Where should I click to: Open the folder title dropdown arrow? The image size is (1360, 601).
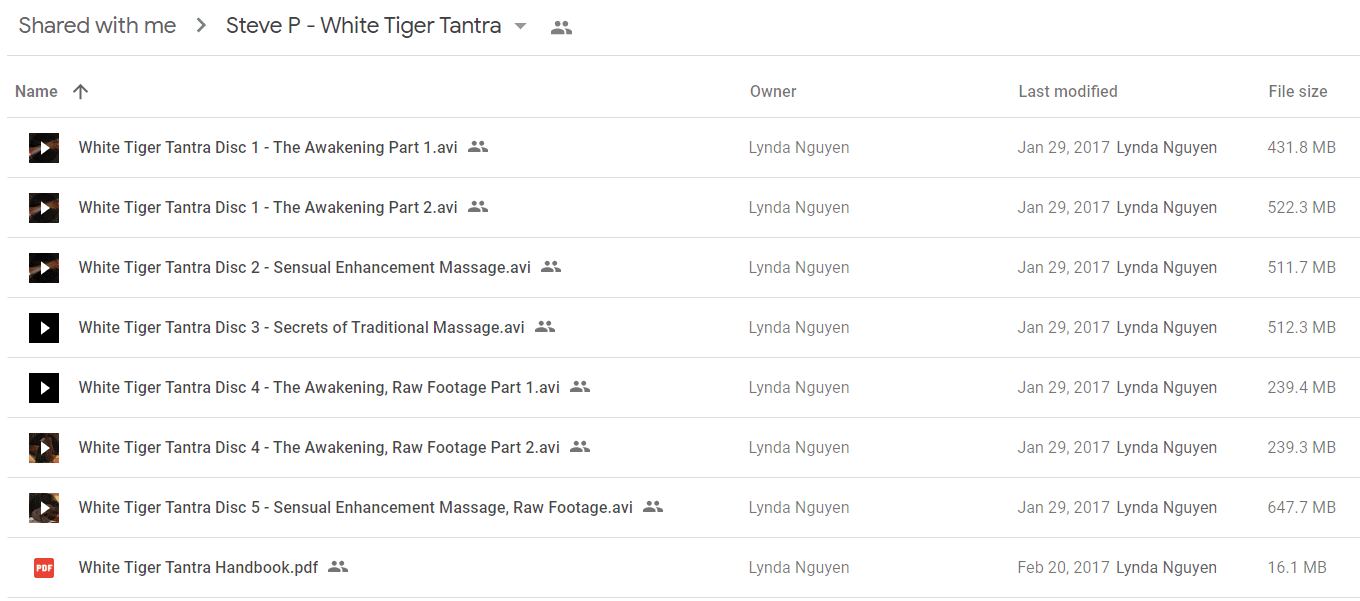point(520,27)
